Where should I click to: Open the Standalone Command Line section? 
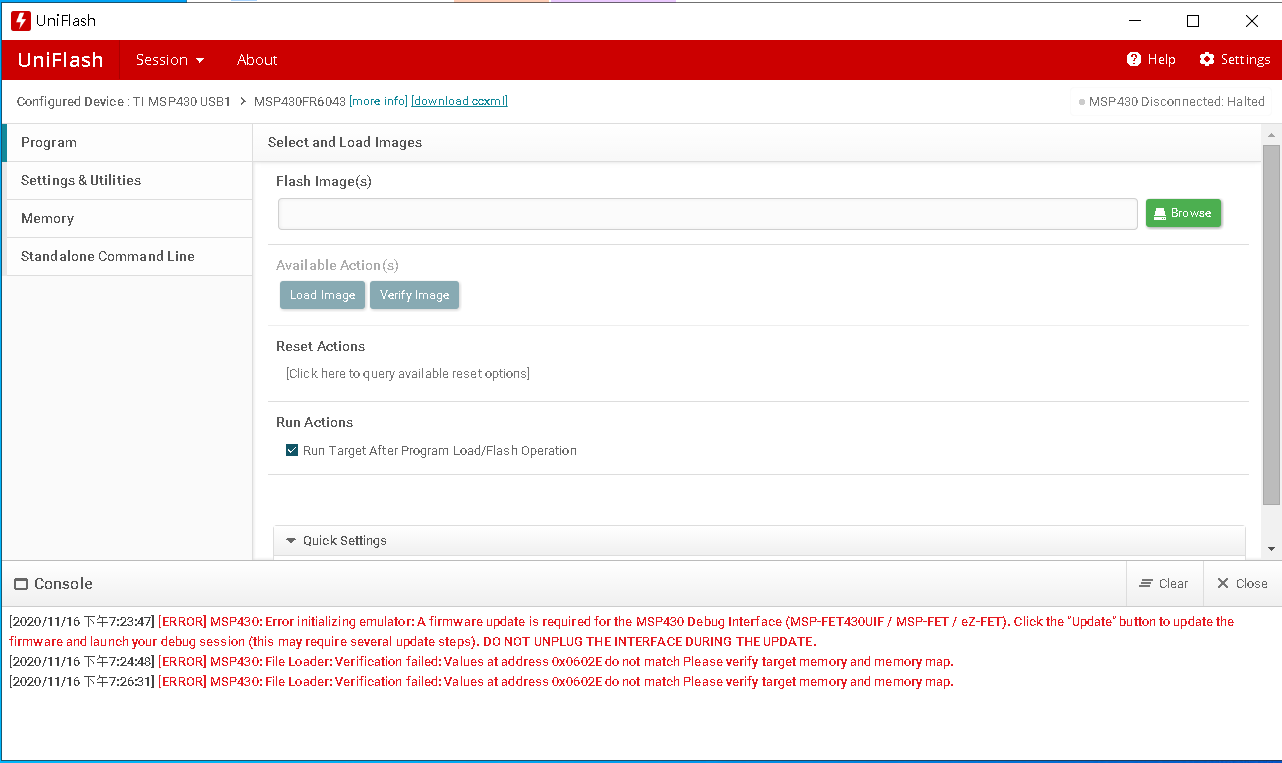pyautogui.click(x=129, y=257)
